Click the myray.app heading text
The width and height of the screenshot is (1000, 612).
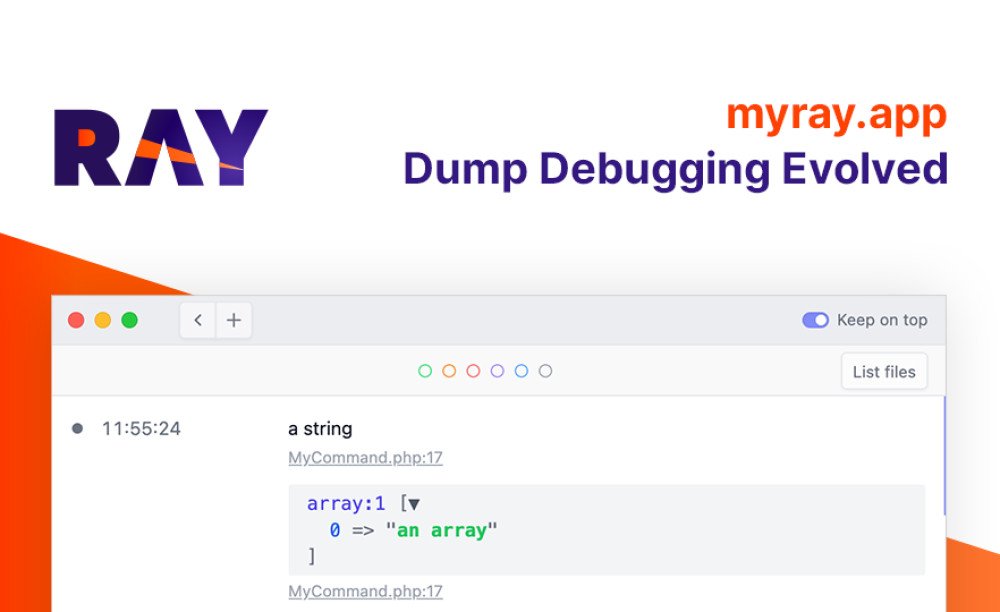click(836, 115)
